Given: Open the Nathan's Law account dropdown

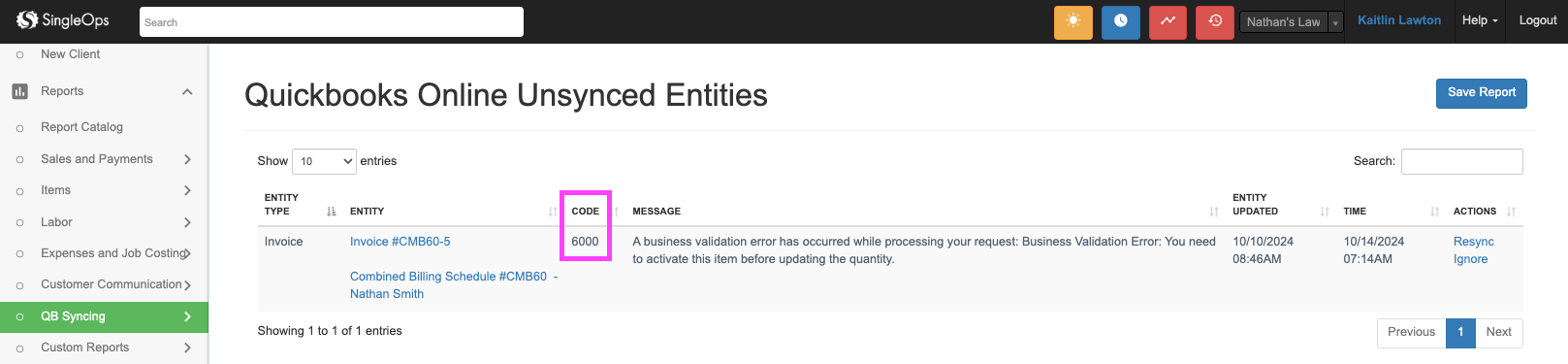Looking at the screenshot, I should tap(1291, 21).
